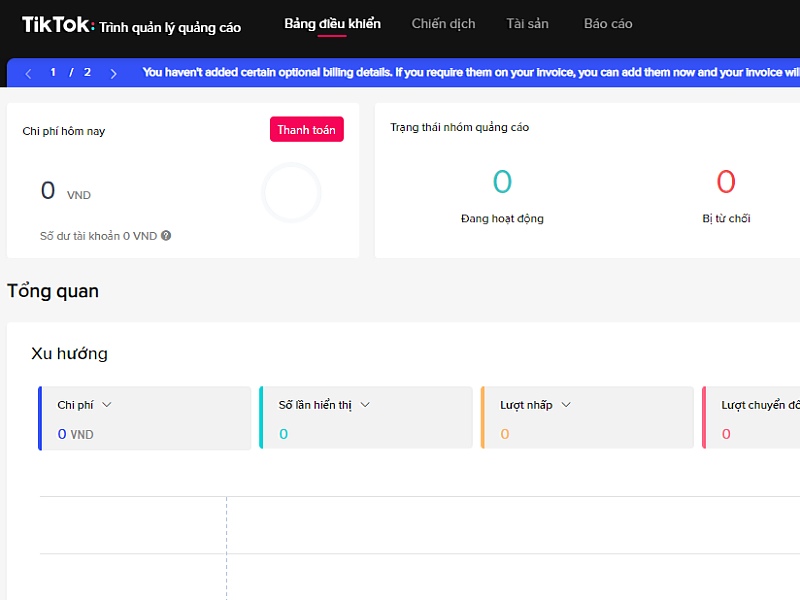The image size is (800, 600).
Task: Click the teal 0 under Số lần hiển thị
Action: pos(284,434)
